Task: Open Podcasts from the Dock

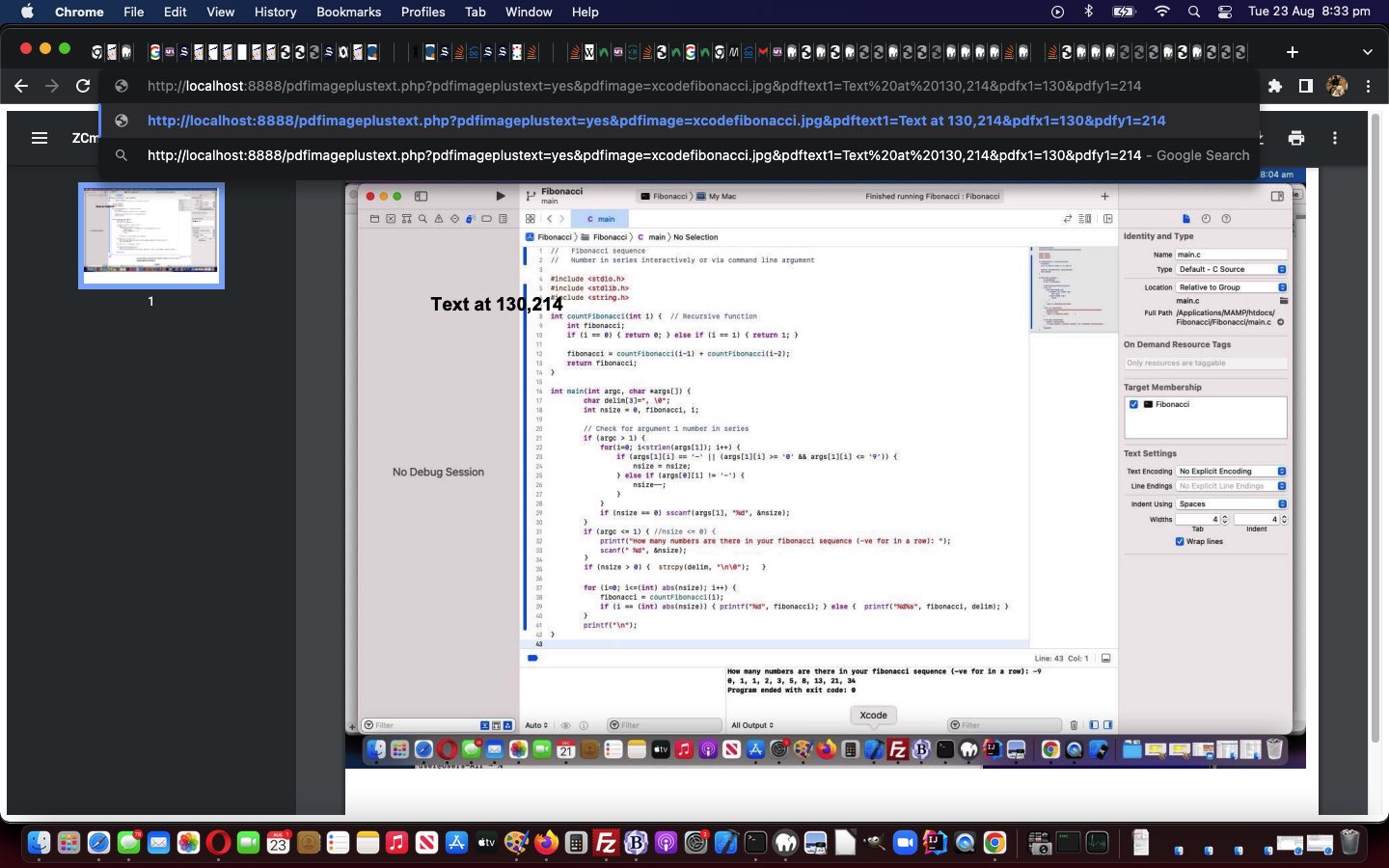Action: click(666, 843)
